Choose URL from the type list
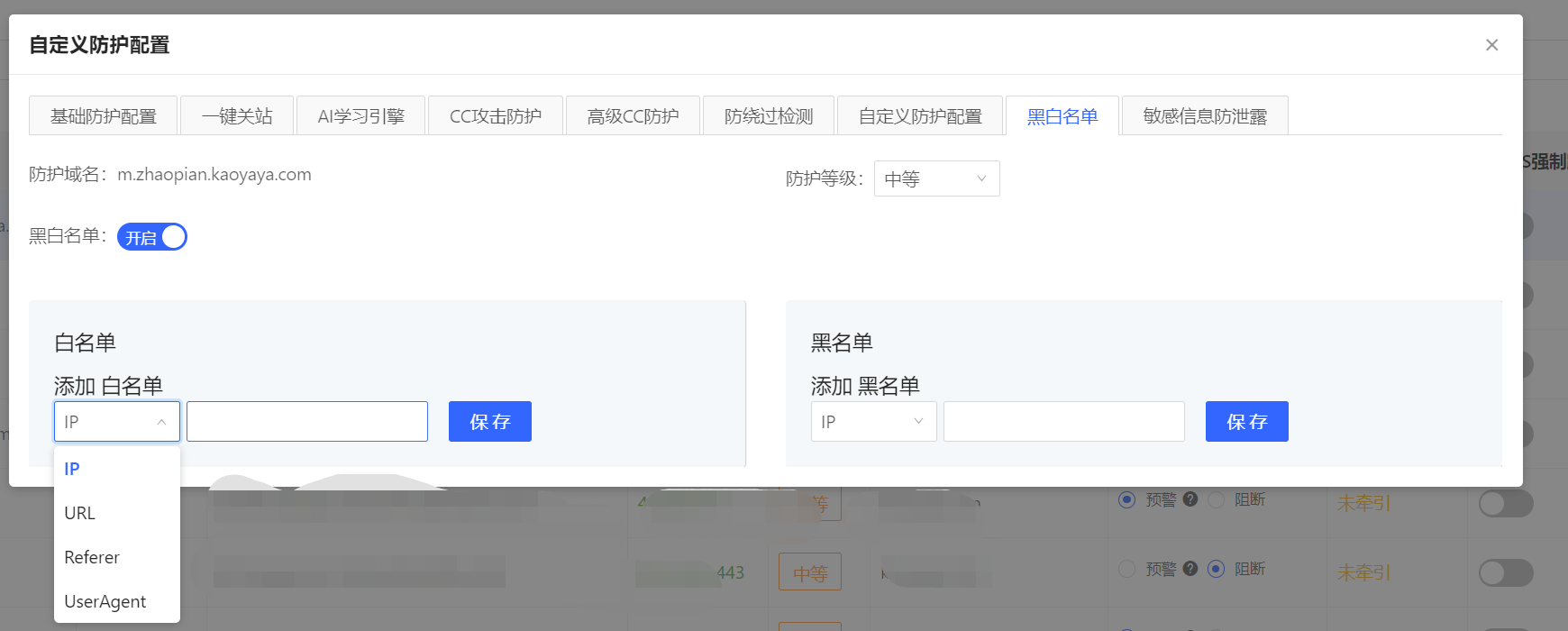The height and width of the screenshot is (631, 1568). click(x=80, y=513)
